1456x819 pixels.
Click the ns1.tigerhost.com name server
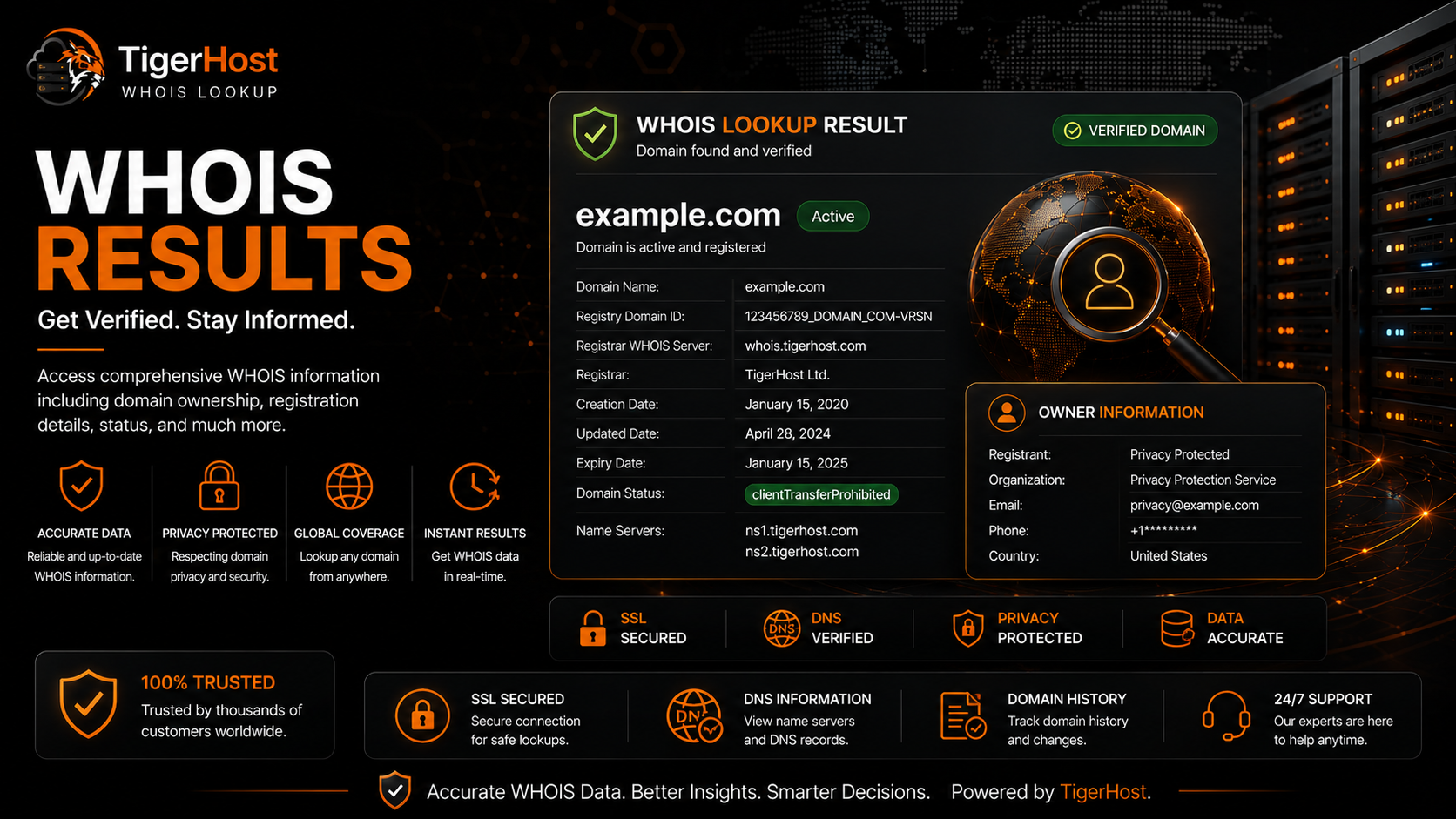click(x=801, y=531)
